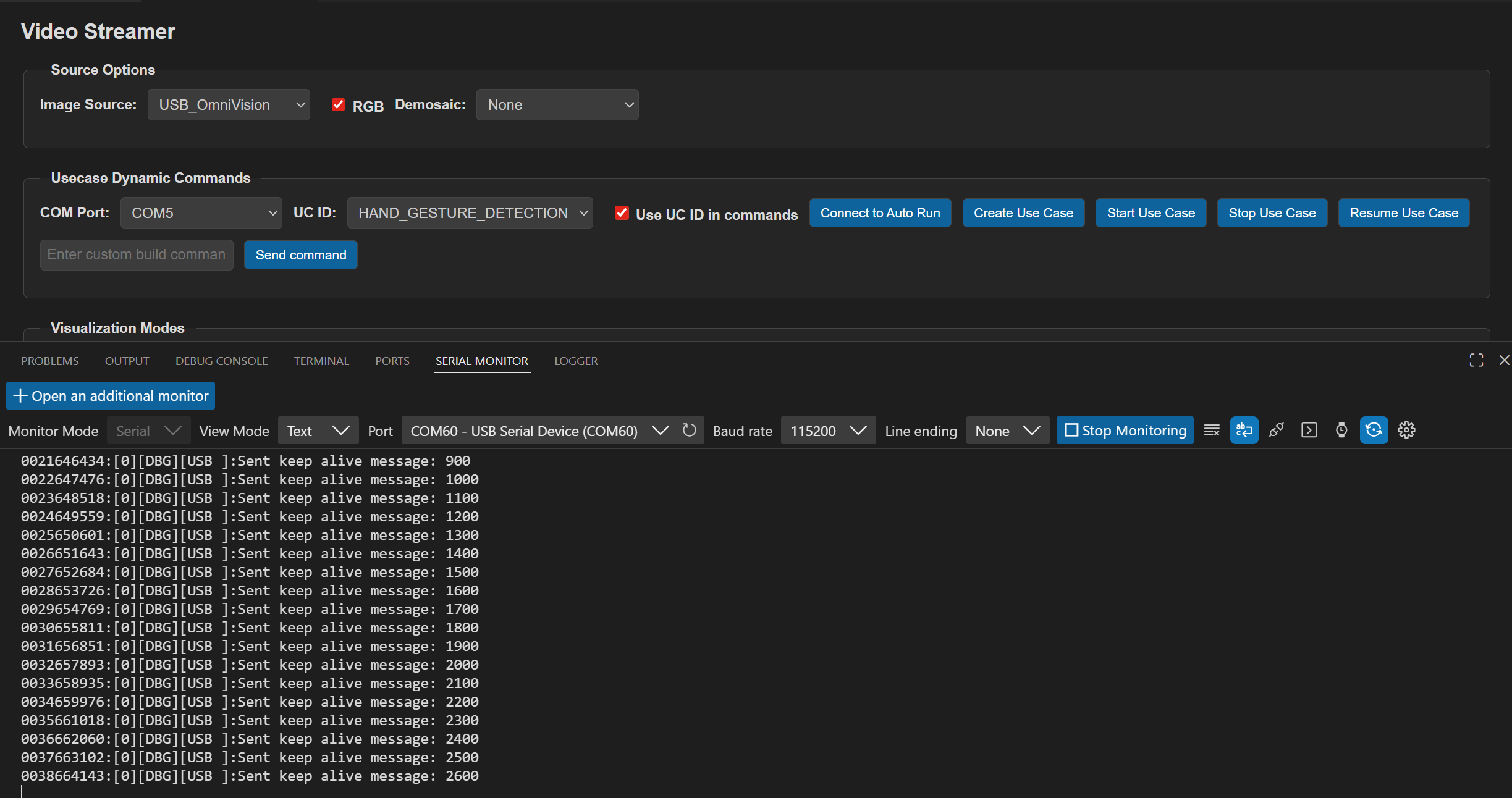Switch to the PORTS tab
This screenshot has width=1512, height=798.
point(392,361)
